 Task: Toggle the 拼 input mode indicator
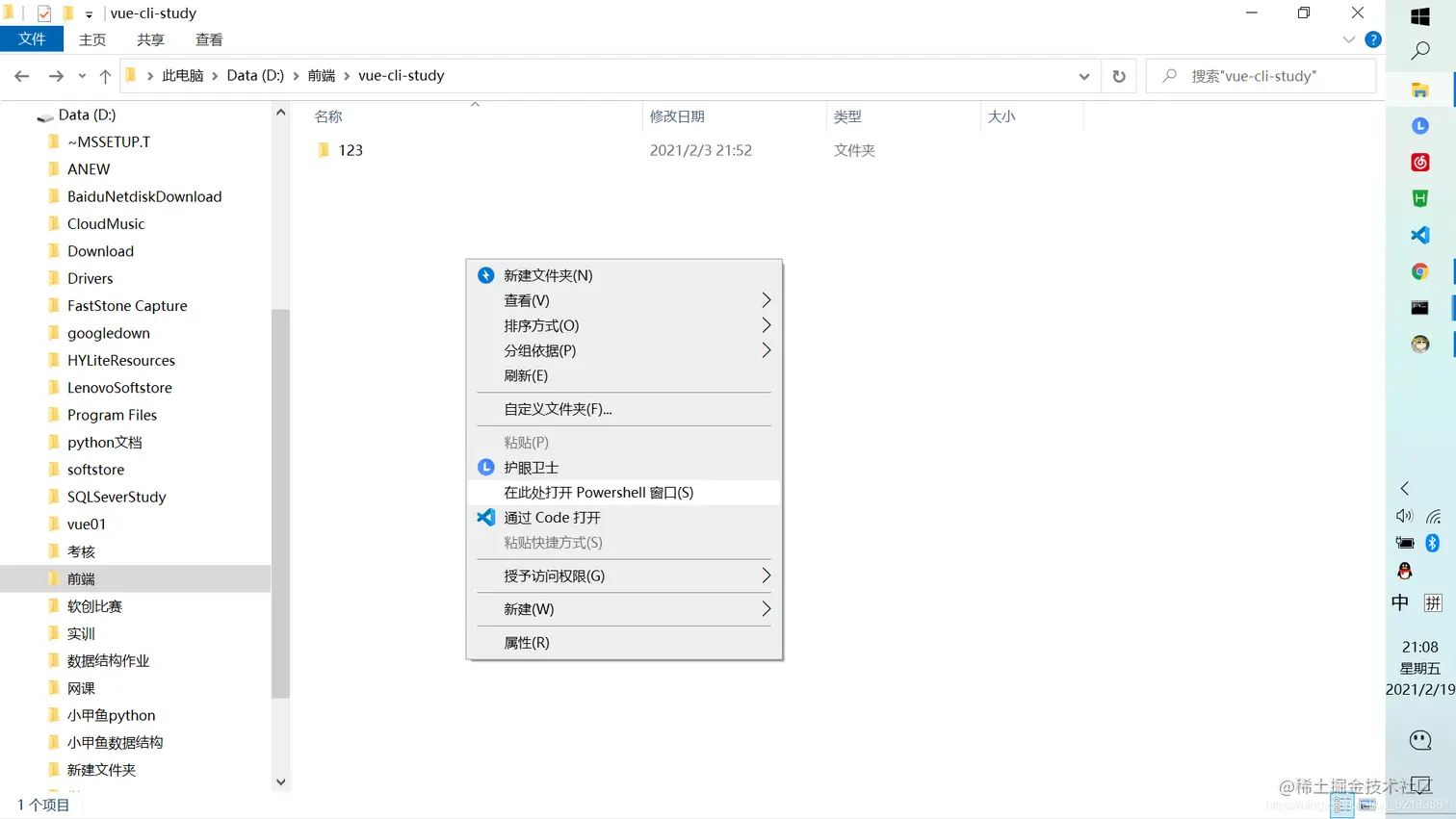click(1433, 602)
